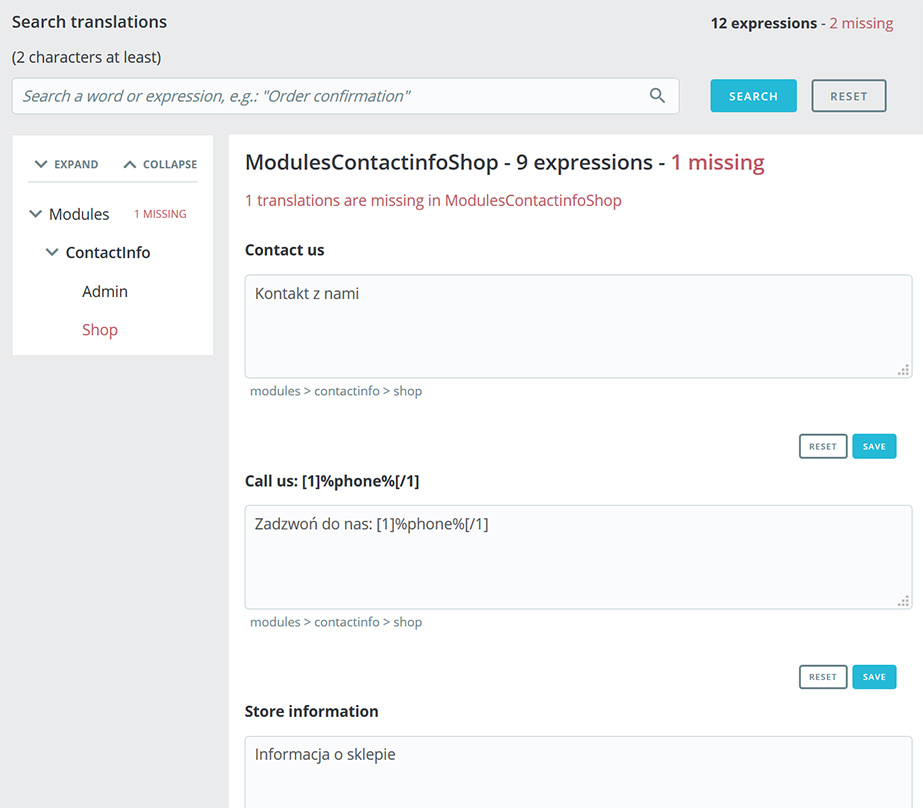Grab the resize handle of Kontakt z nami textarea

pos(904,370)
